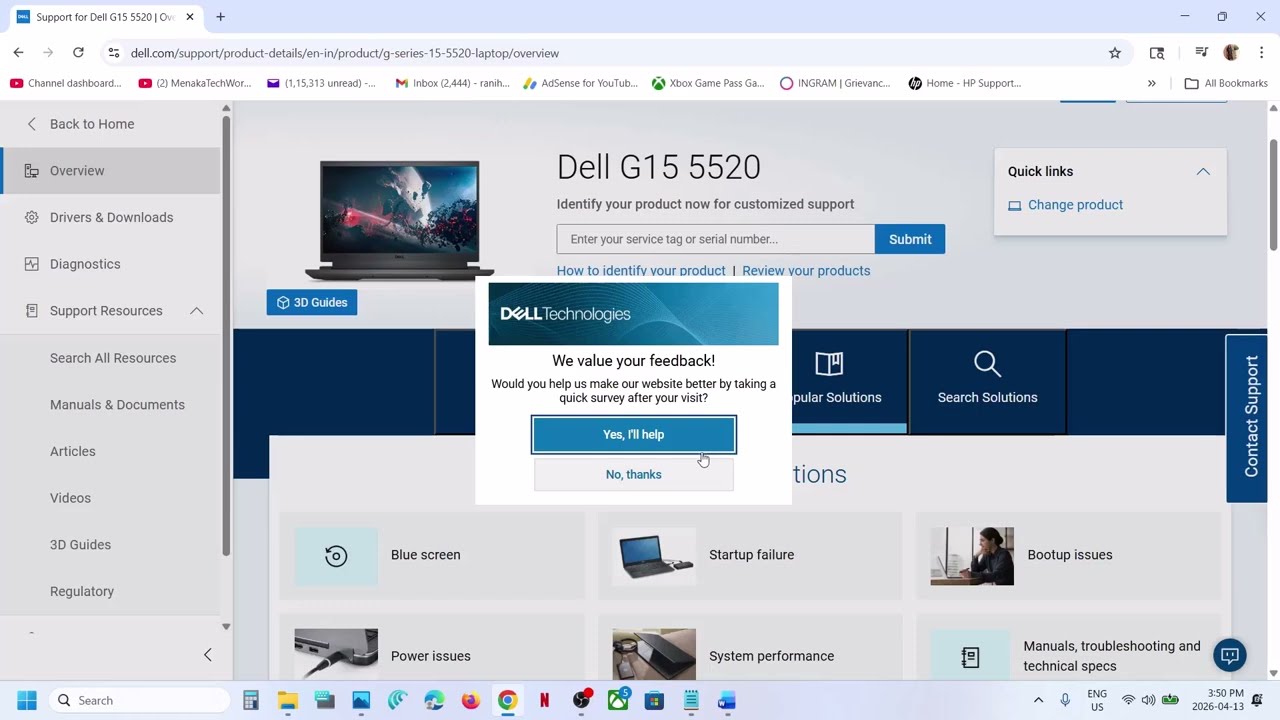Open Home - HP Support bookmark

(965, 83)
